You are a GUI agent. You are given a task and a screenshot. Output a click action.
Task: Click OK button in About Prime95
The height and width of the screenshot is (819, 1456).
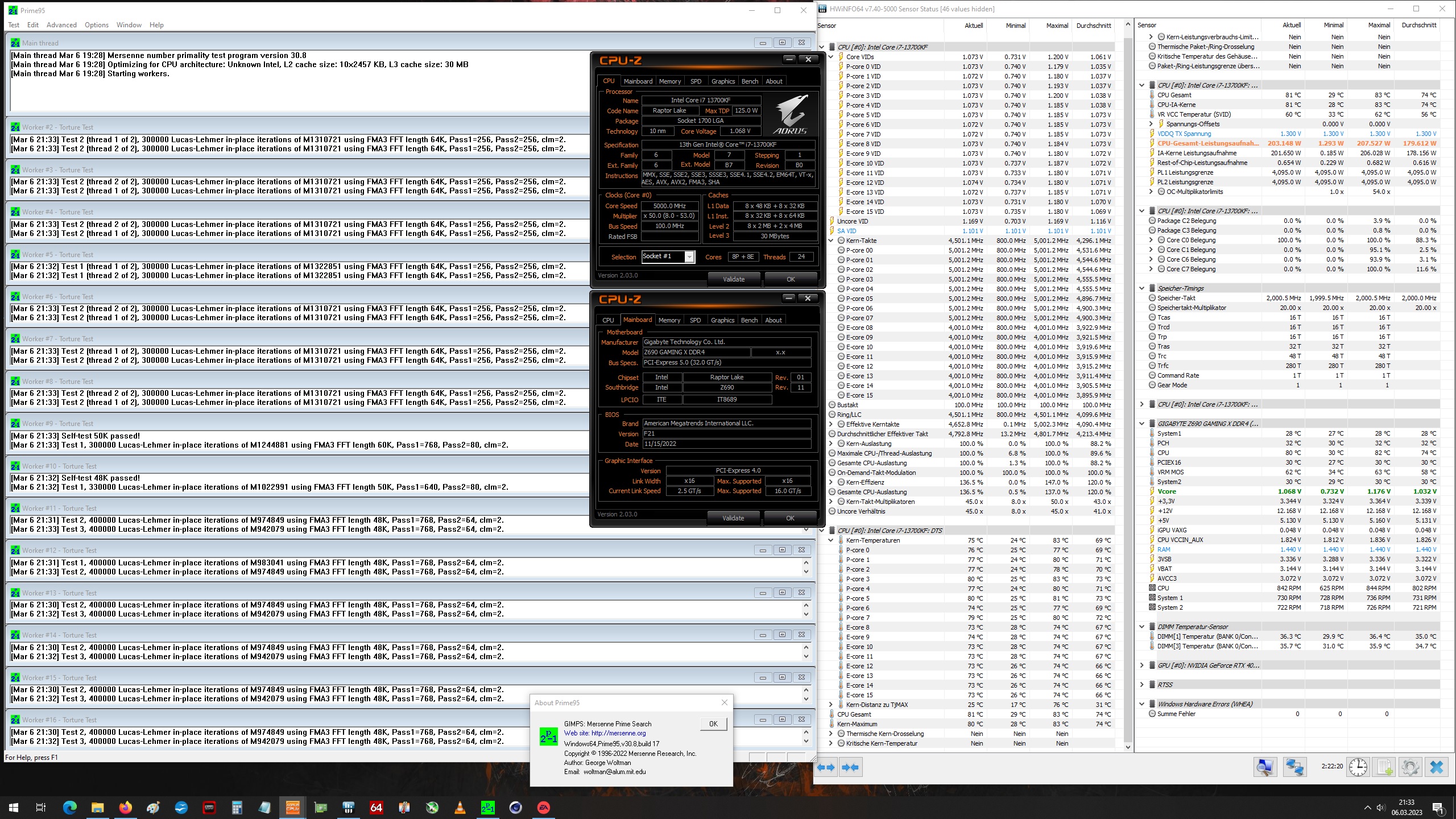coord(713,724)
